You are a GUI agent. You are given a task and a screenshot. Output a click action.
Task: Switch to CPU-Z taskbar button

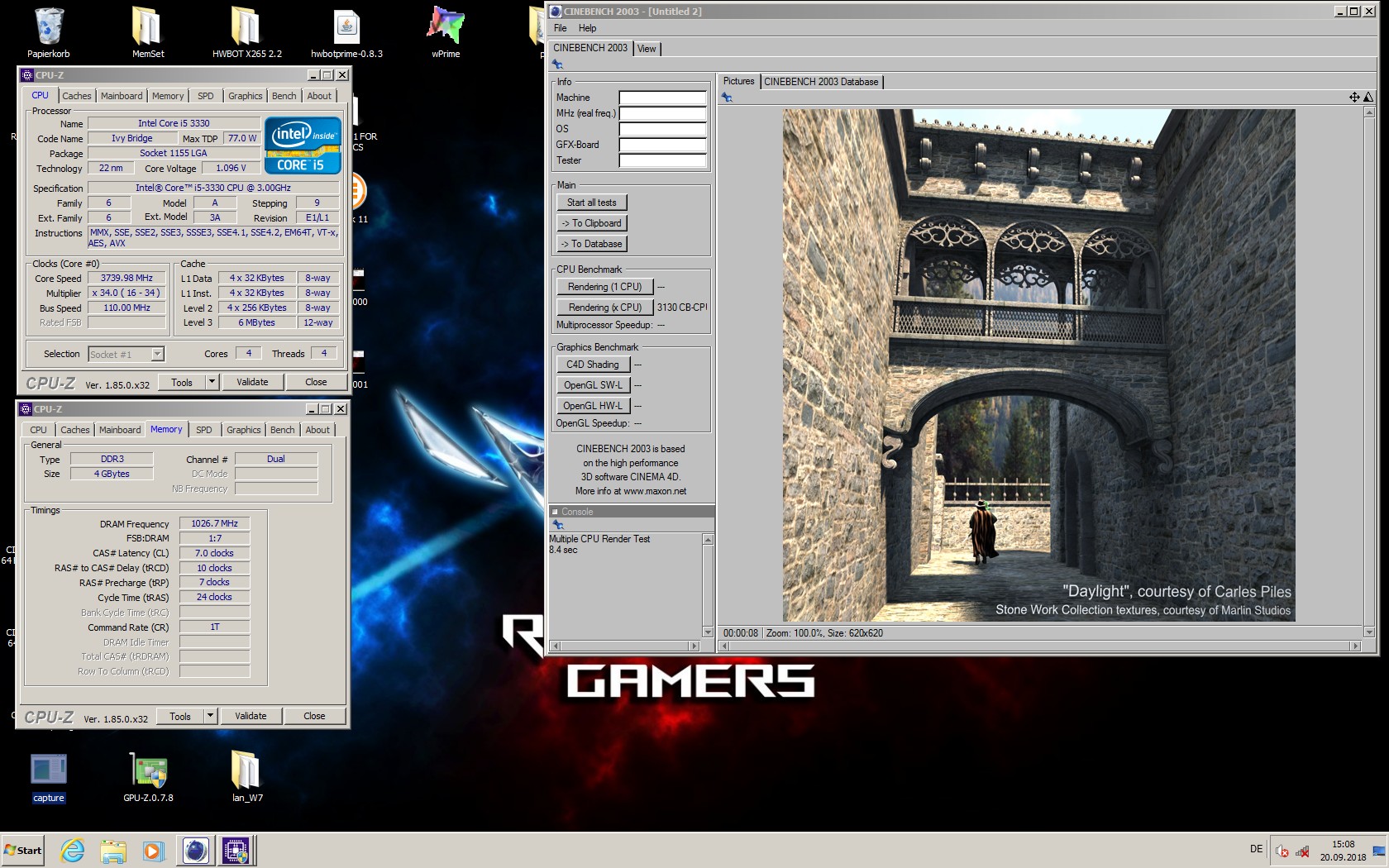pos(236,851)
